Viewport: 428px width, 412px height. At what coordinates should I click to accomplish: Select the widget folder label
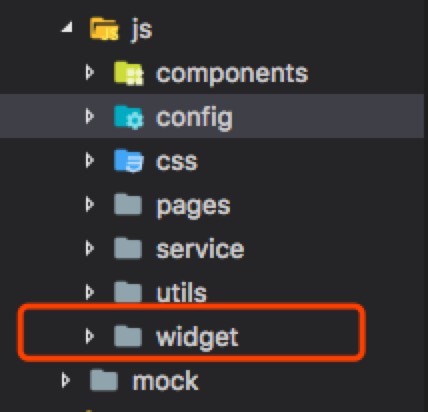pos(197,337)
